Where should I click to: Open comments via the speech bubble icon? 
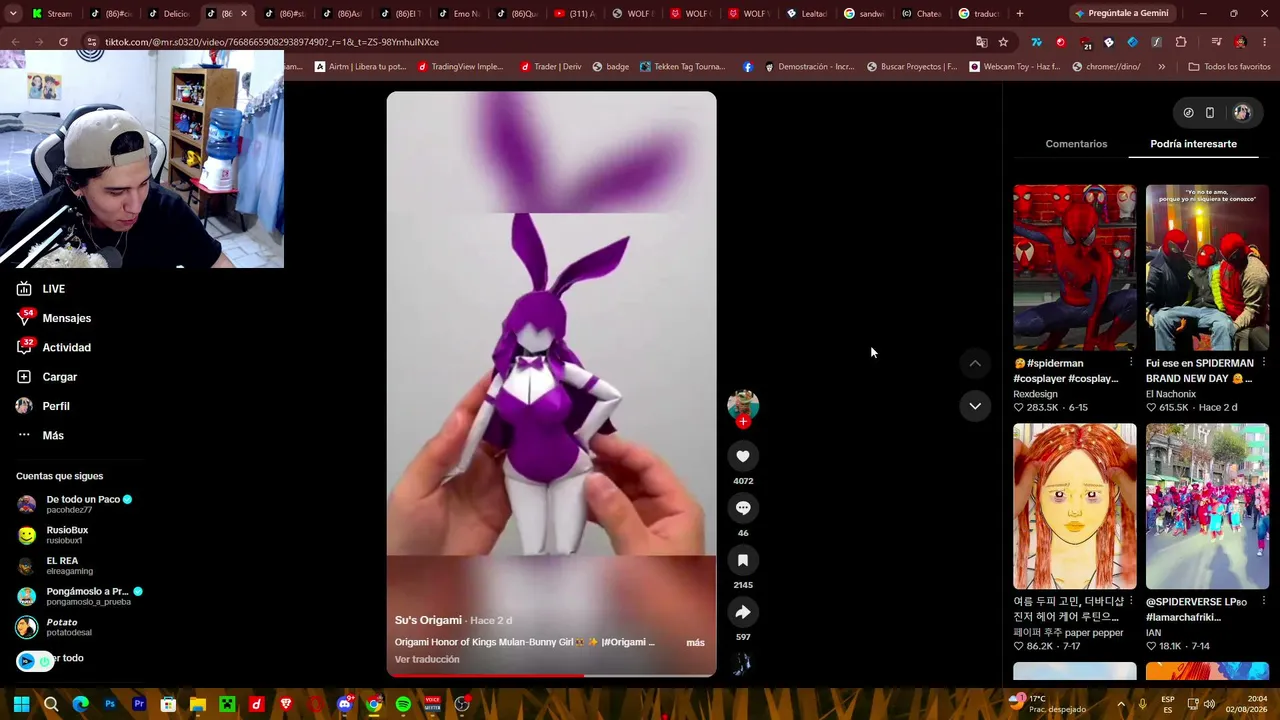click(743, 508)
